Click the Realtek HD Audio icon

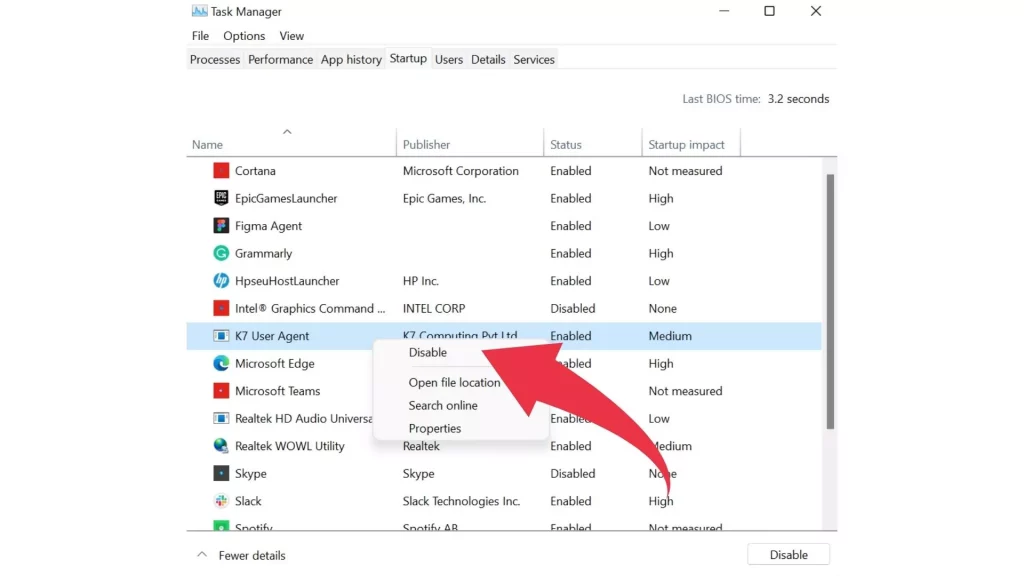click(221, 418)
